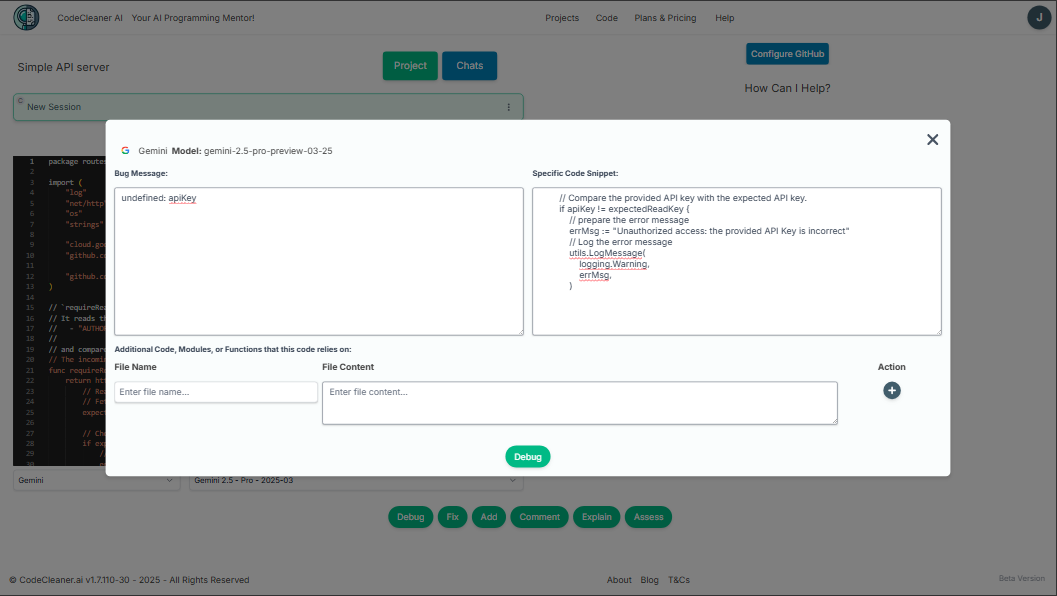
Task: Click the 'How Can I Help?' heading
Action: 787,88
